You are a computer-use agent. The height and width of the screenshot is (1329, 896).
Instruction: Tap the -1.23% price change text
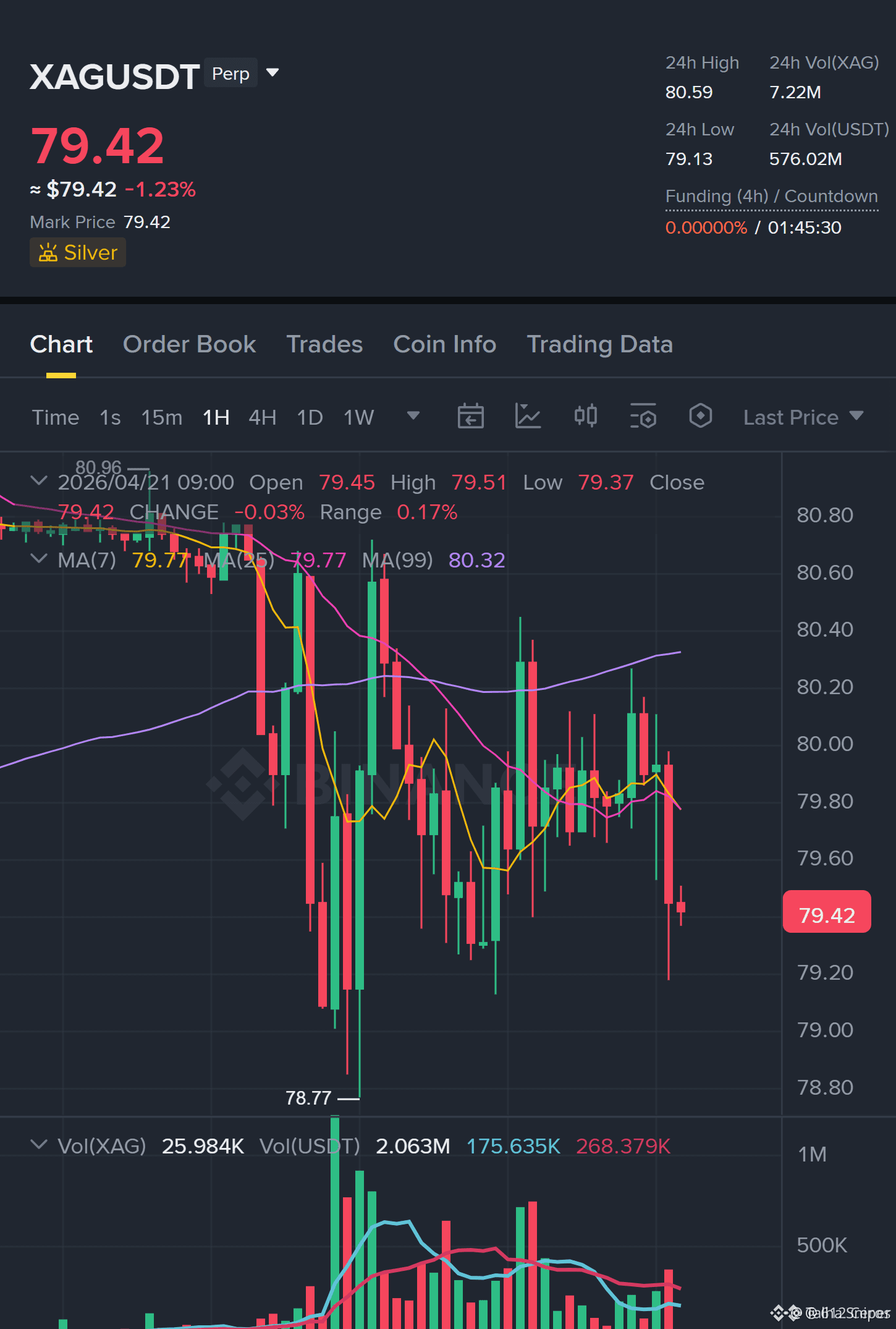click(161, 189)
